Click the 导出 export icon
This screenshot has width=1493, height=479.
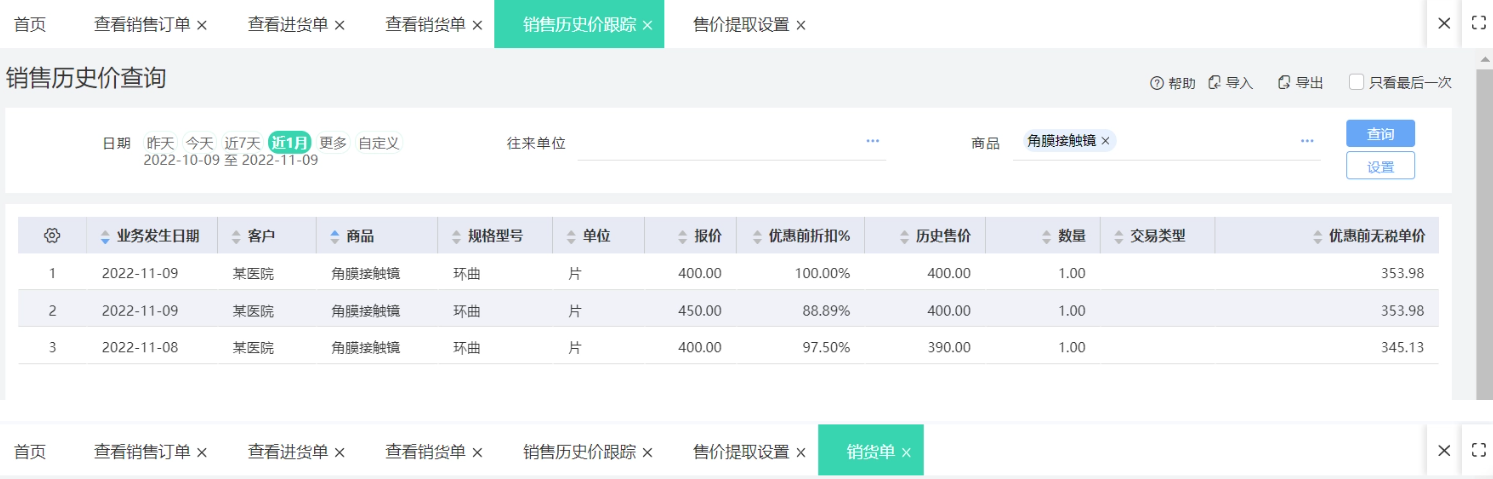[x=1284, y=83]
